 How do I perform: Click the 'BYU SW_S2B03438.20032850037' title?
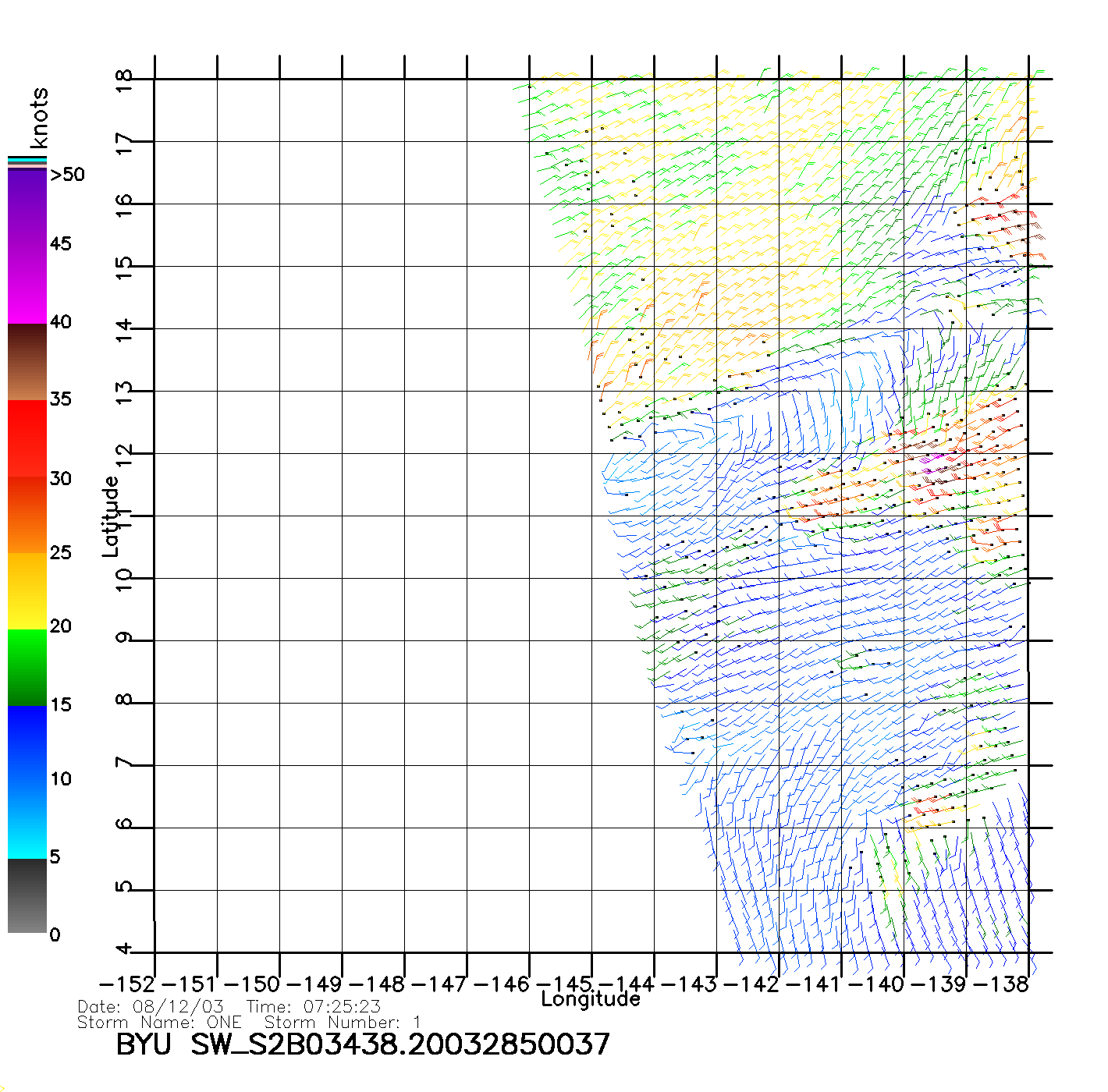[x=363, y=1044]
